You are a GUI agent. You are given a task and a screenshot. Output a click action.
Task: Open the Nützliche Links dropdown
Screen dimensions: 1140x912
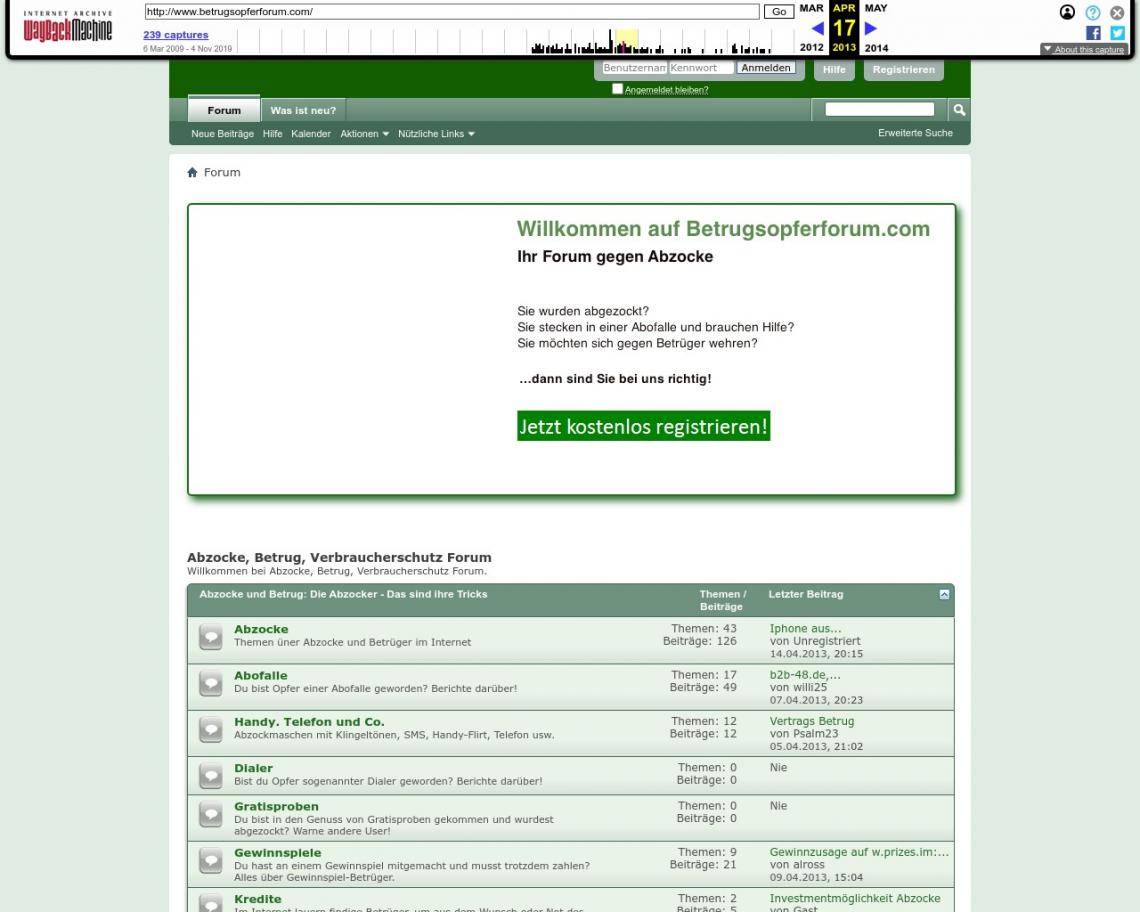436,134
